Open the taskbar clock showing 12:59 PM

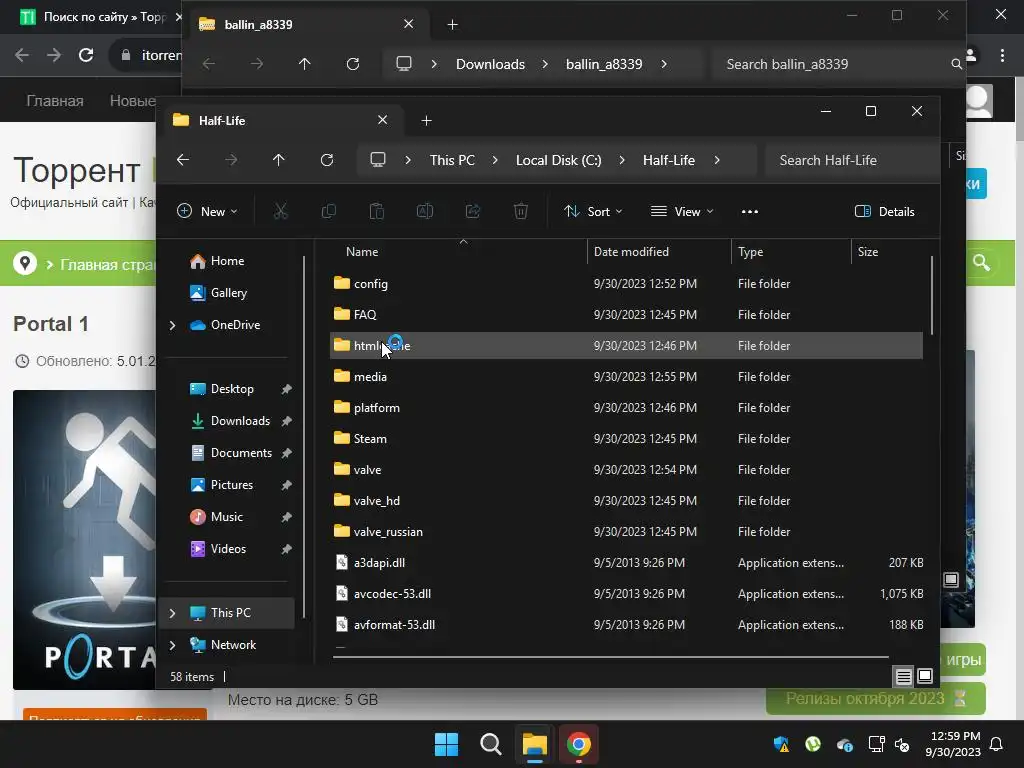click(953, 744)
